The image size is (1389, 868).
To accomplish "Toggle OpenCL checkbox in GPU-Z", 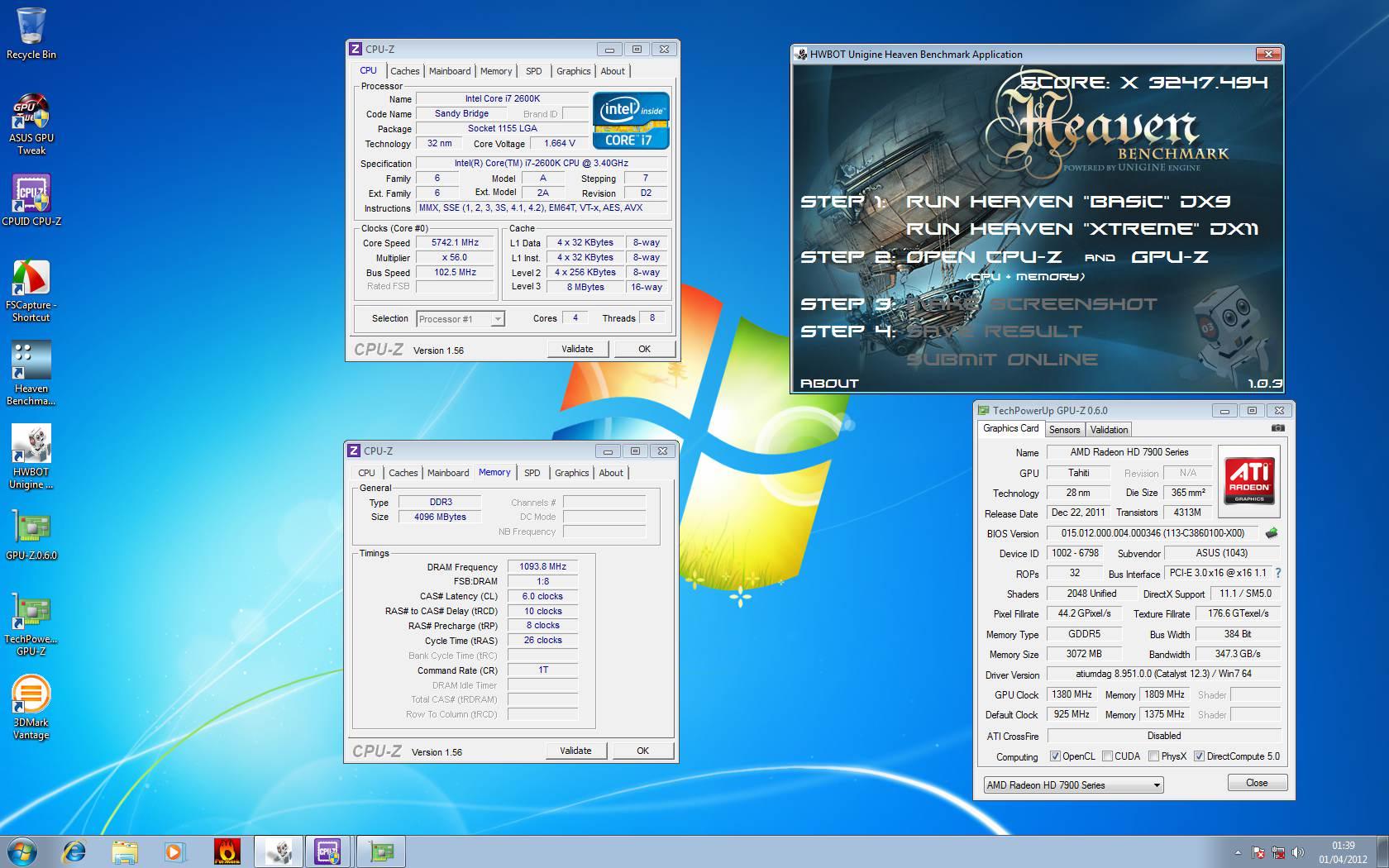I will coord(1055,756).
